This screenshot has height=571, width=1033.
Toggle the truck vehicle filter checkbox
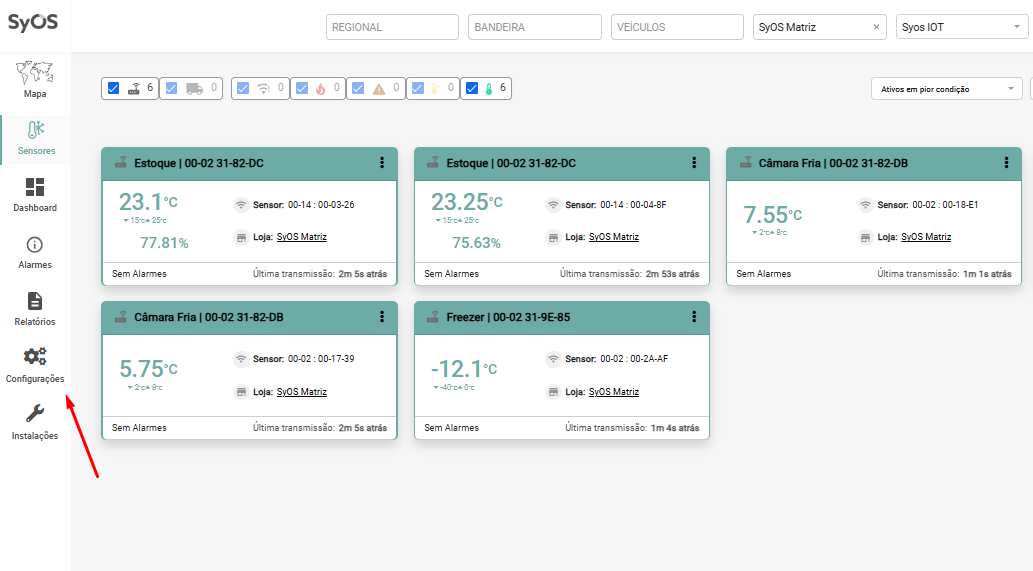click(x=172, y=88)
